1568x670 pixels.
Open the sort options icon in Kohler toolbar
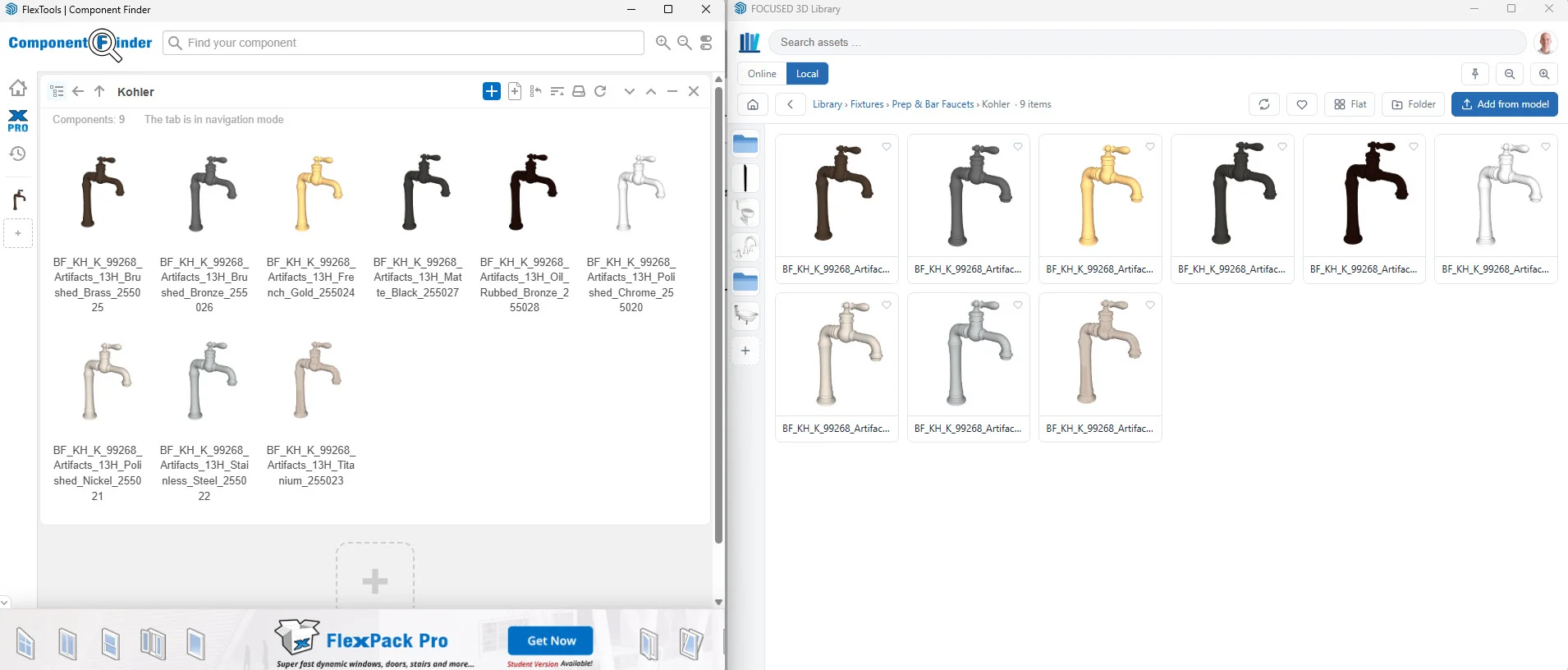(x=557, y=91)
